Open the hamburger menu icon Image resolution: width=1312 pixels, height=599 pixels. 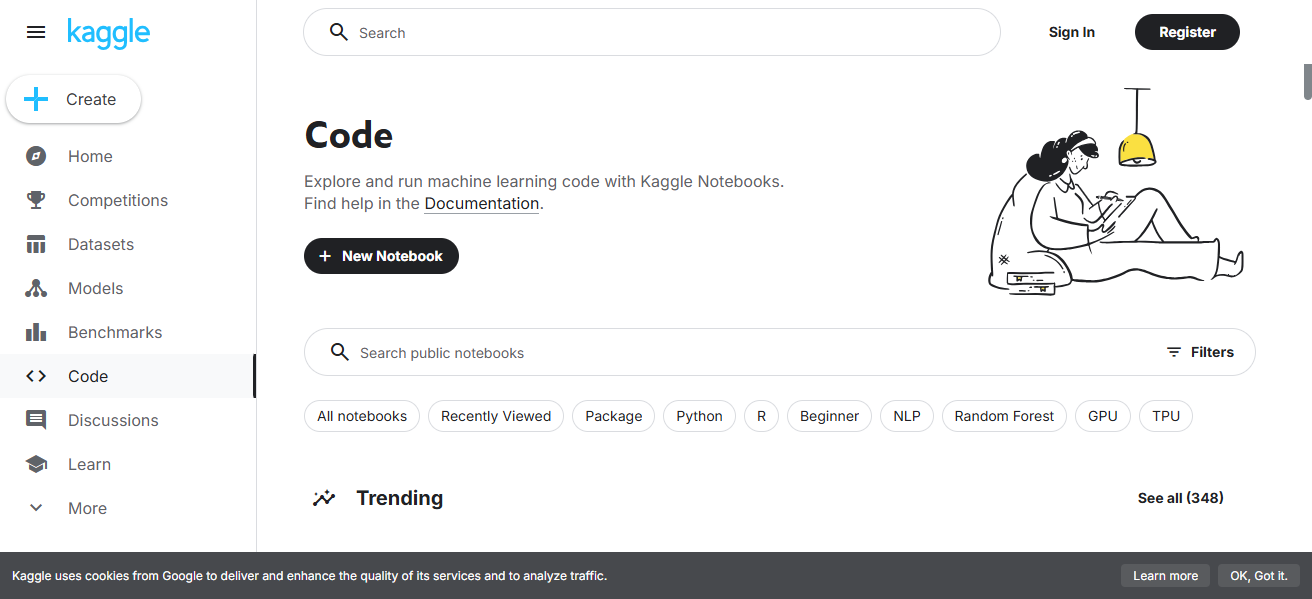pyautogui.click(x=36, y=32)
